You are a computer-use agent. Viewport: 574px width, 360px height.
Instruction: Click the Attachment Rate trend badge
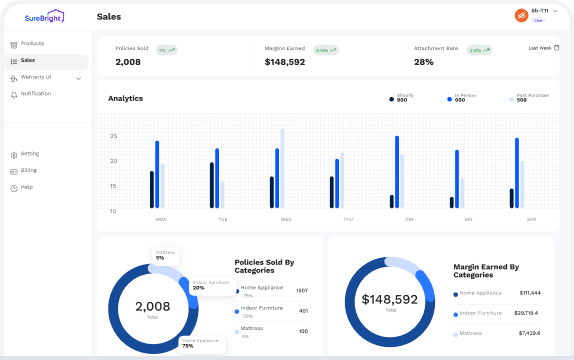pyautogui.click(x=479, y=50)
